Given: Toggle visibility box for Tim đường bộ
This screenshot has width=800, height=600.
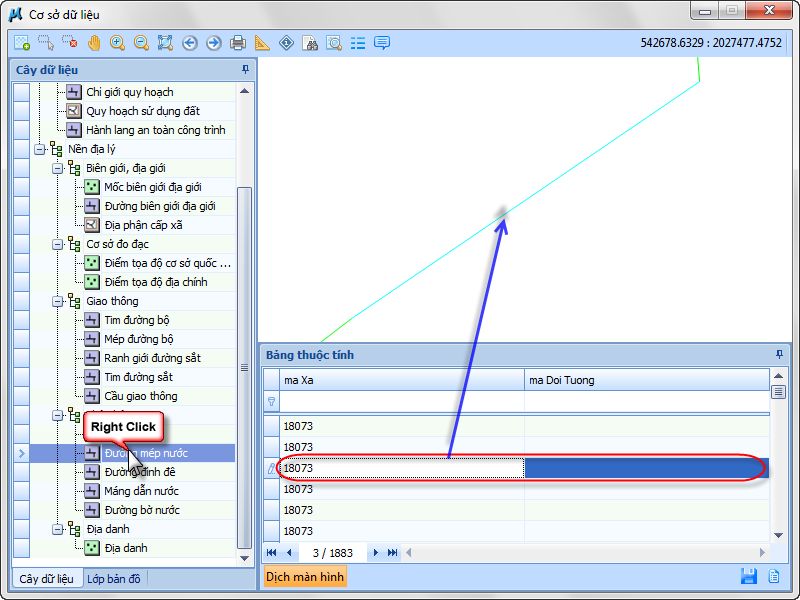Looking at the screenshot, I should [21, 320].
